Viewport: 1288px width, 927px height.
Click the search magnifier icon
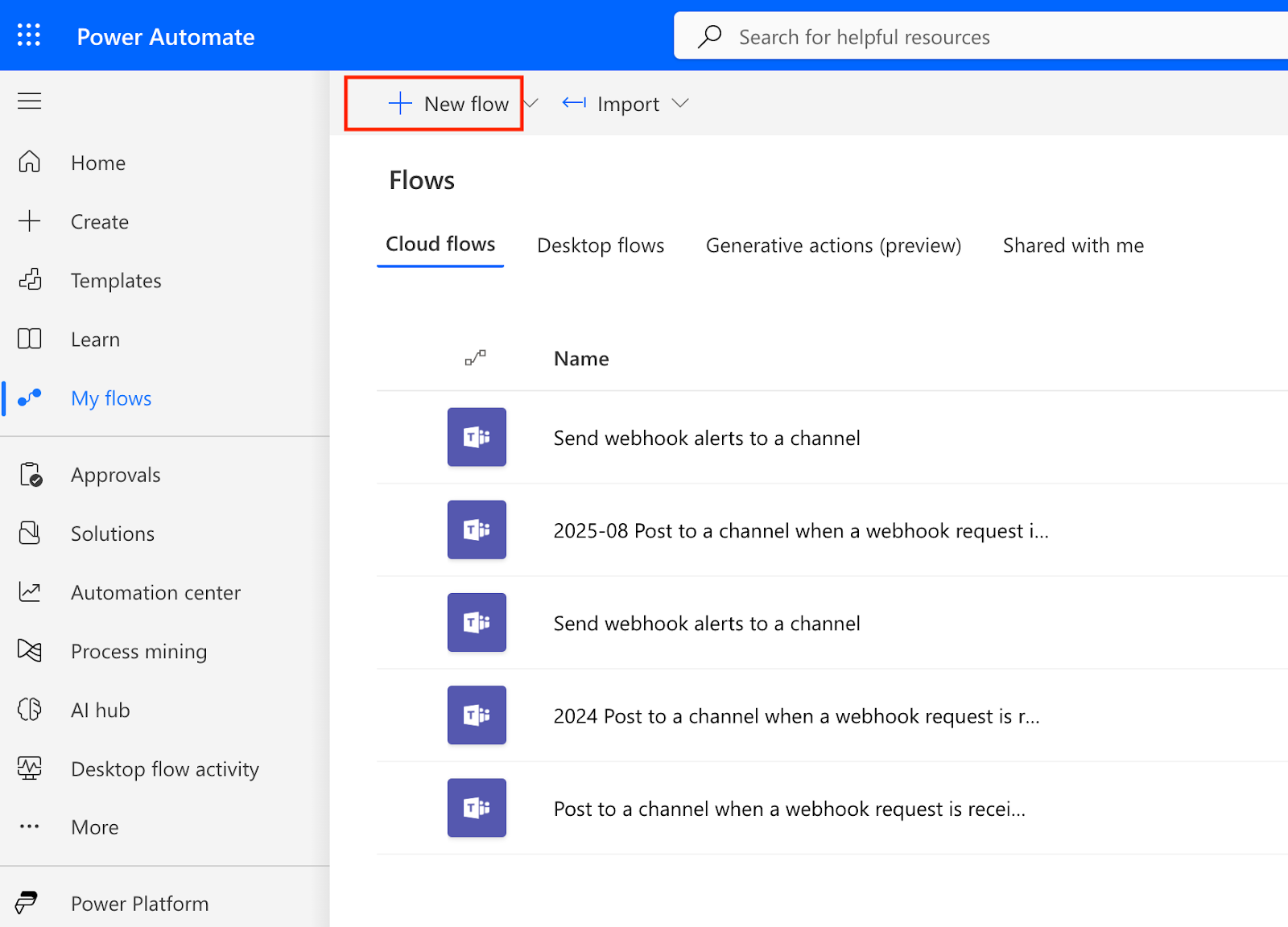709,36
